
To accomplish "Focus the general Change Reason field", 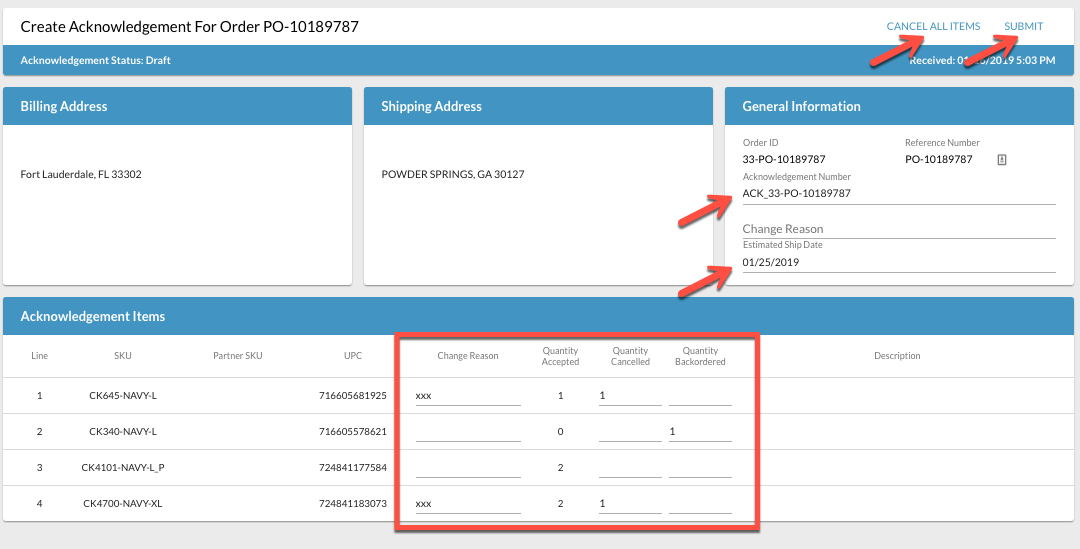I will click(898, 229).
